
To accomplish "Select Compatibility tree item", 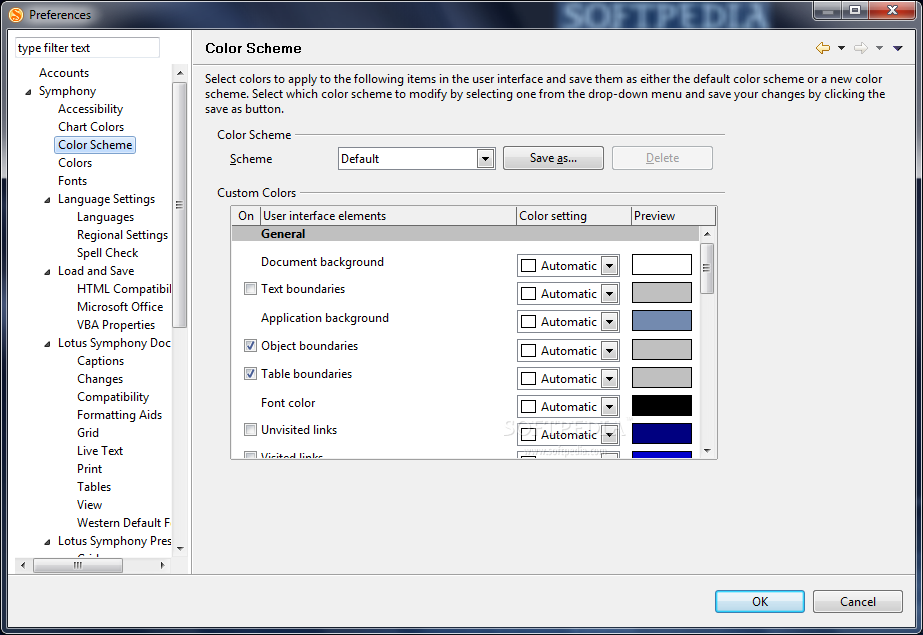I will pyautogui.click(x=112, y=397).
